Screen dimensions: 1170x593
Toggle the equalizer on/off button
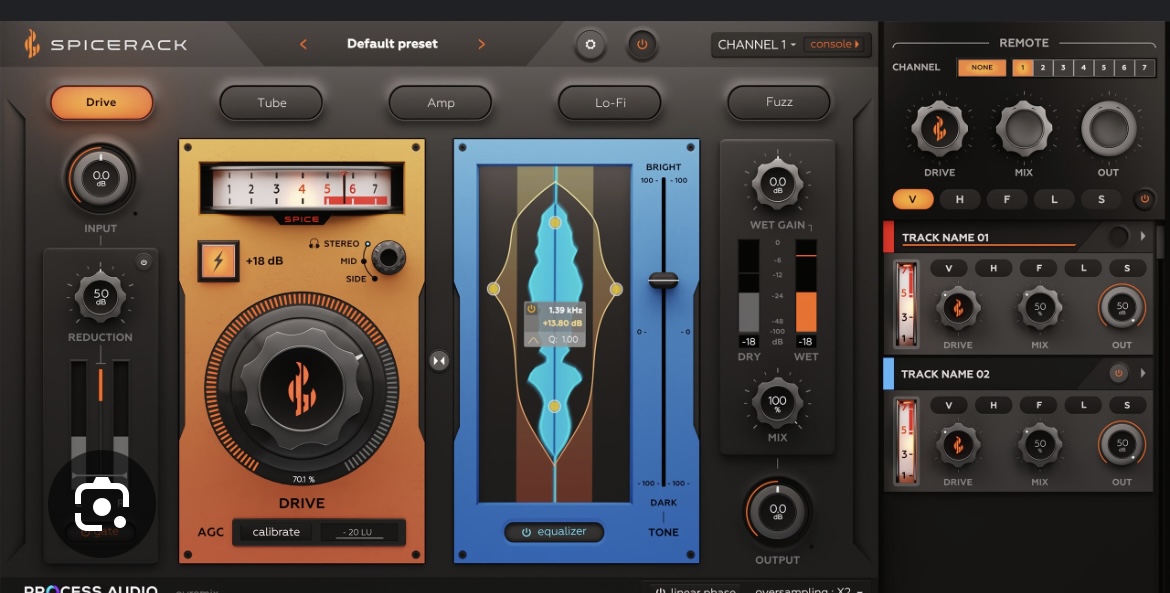[554, 532]
